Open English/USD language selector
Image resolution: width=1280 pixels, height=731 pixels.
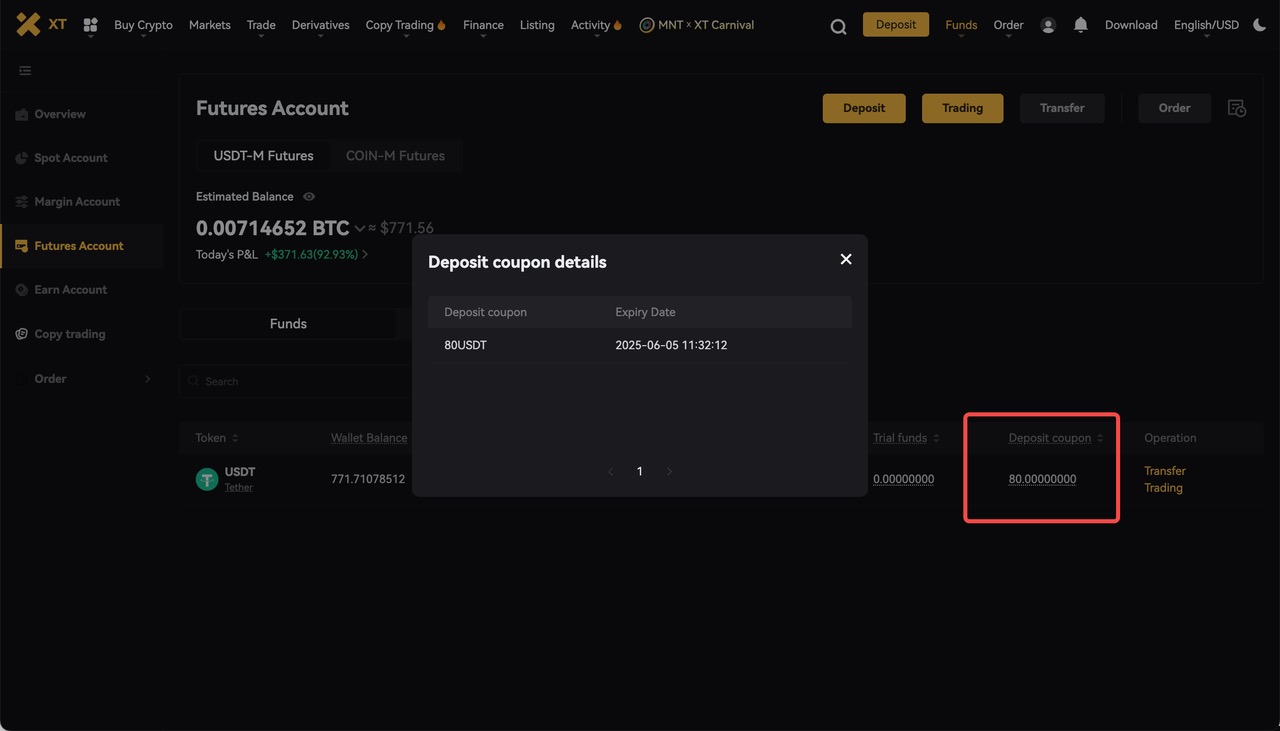[1206, 25]
